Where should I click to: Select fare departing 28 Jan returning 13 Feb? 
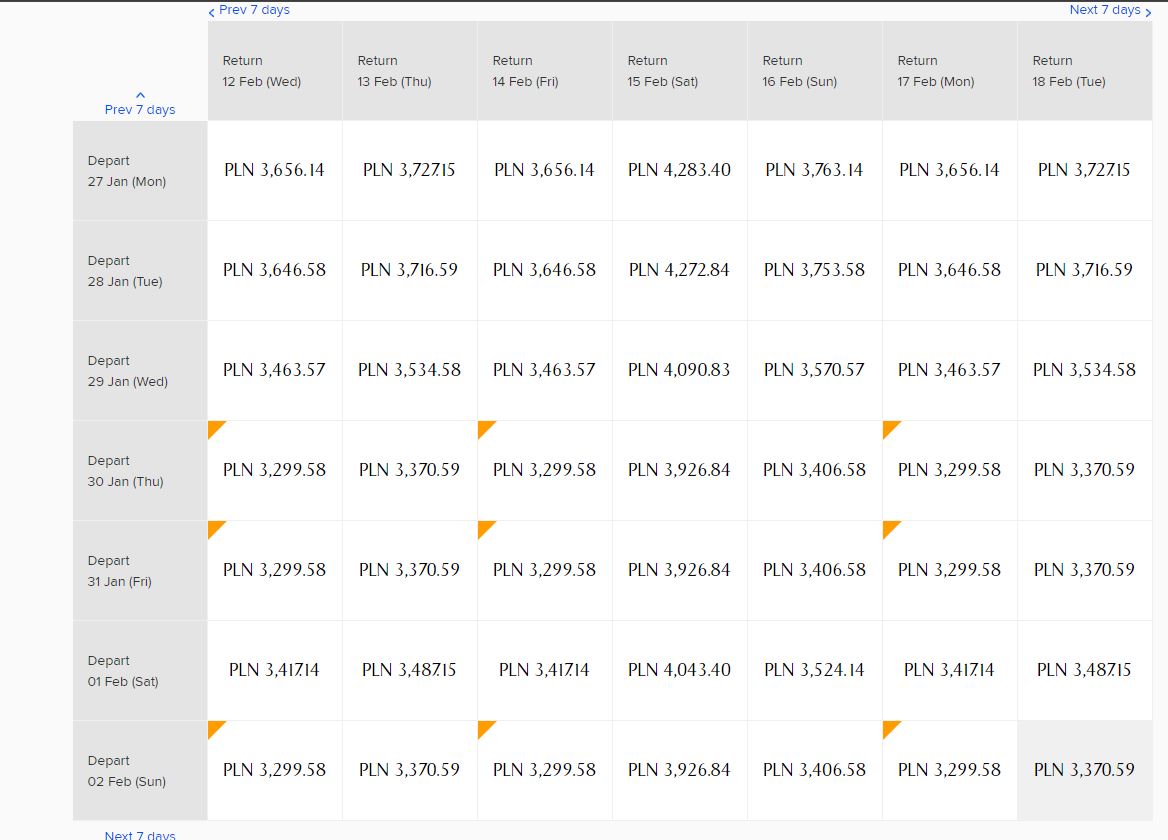pos(410,270)
